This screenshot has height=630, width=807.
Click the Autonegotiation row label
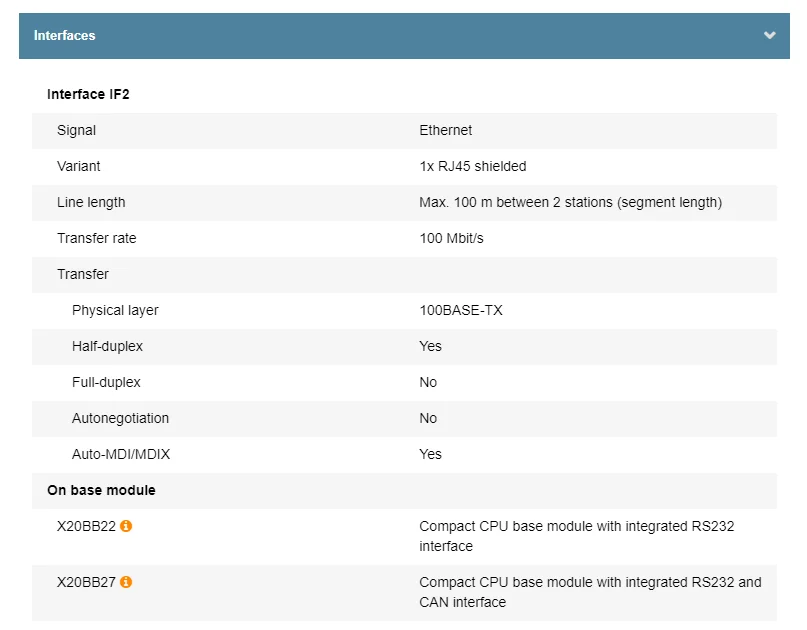coord(120,418)
